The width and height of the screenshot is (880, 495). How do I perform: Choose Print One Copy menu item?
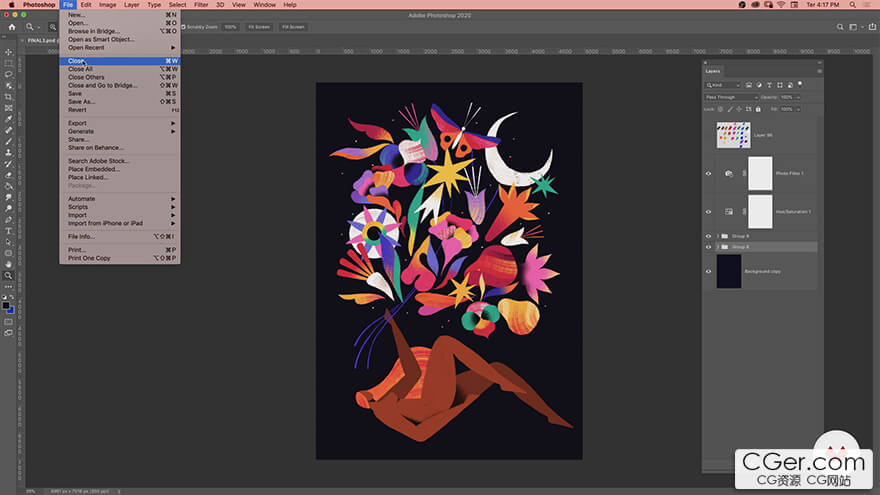[x=120, y=258]
